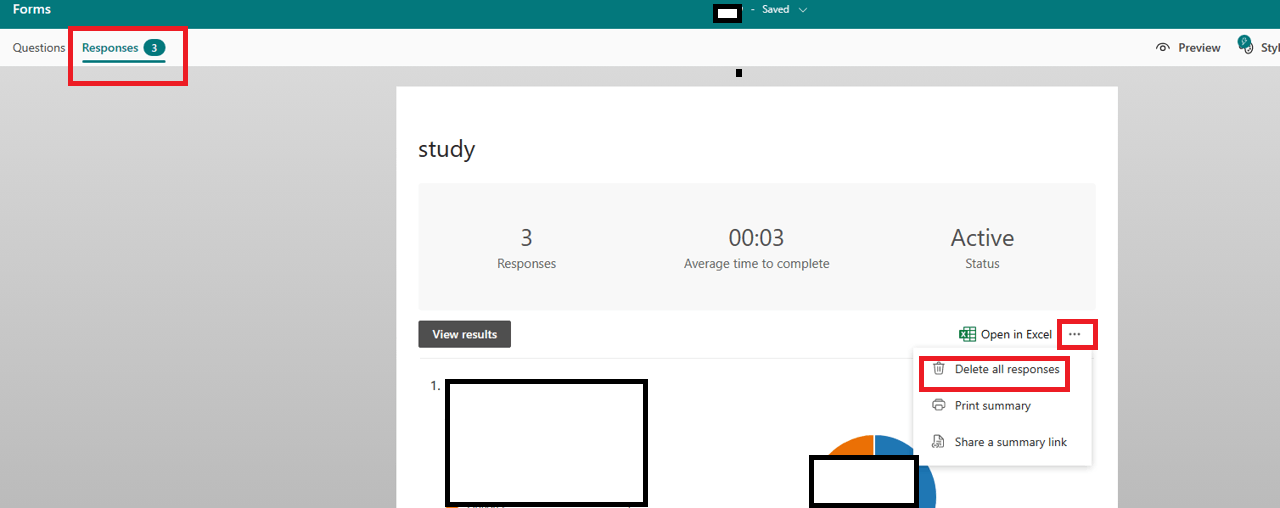Click the "3 Responses" count statistic
1280x508 pixels.
(527, 248)
